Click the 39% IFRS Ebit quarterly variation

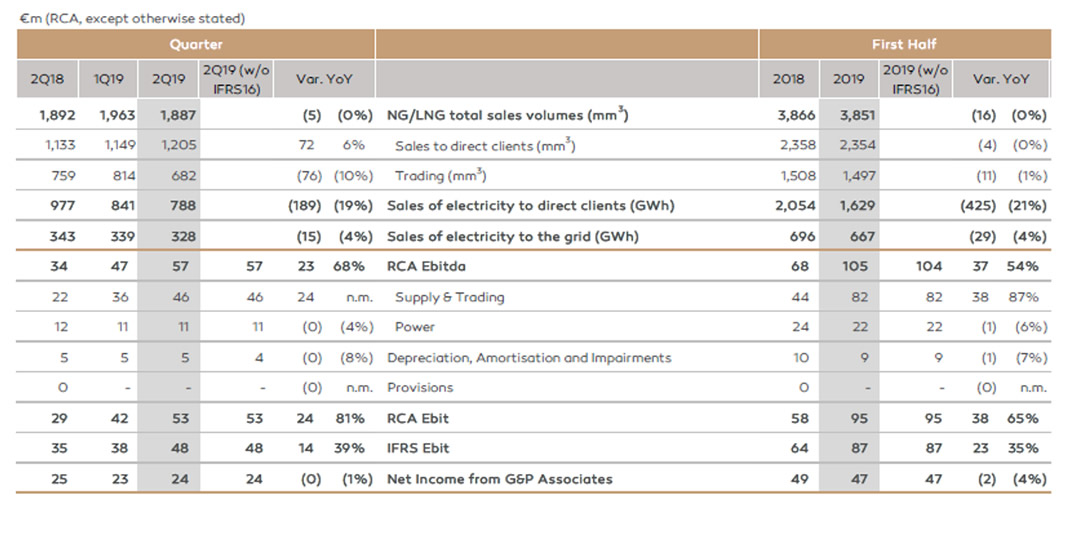349,448
